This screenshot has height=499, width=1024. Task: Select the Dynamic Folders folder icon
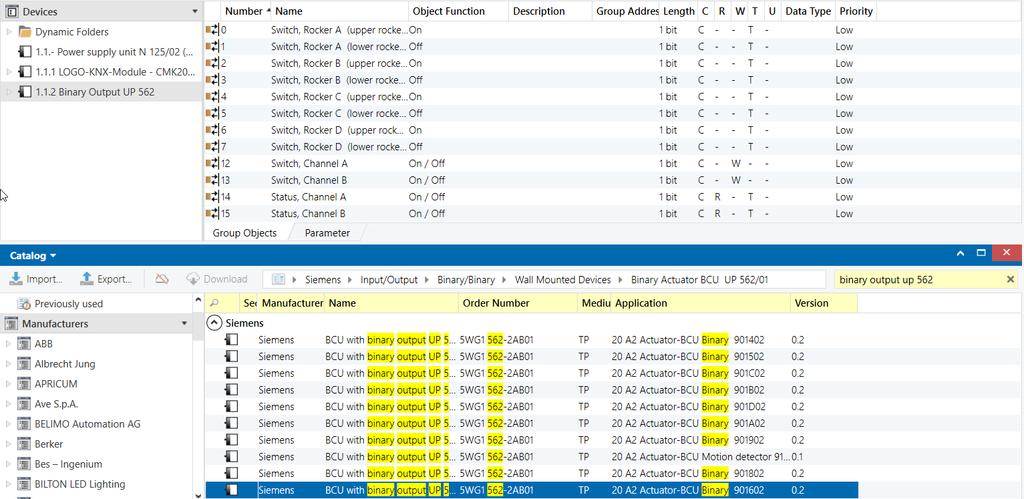coord(25,31)
